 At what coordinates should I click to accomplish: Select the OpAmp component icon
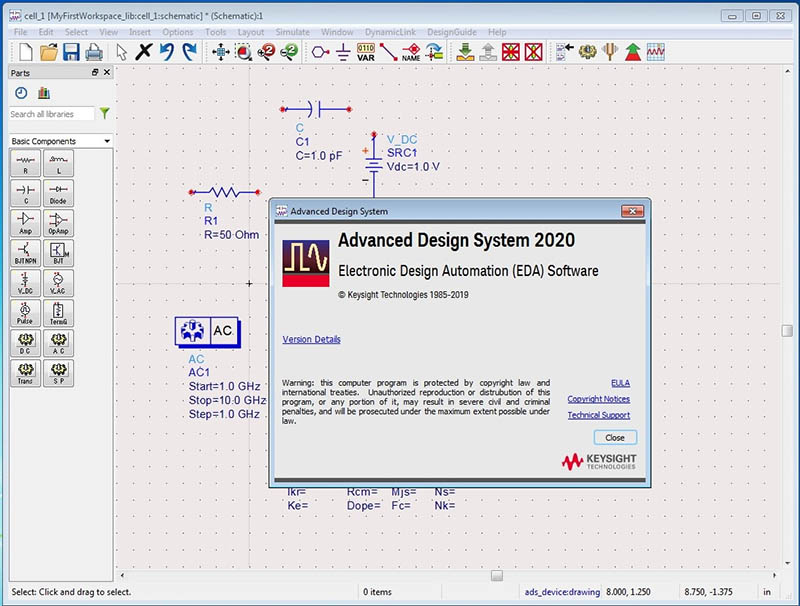click(58, 222)
